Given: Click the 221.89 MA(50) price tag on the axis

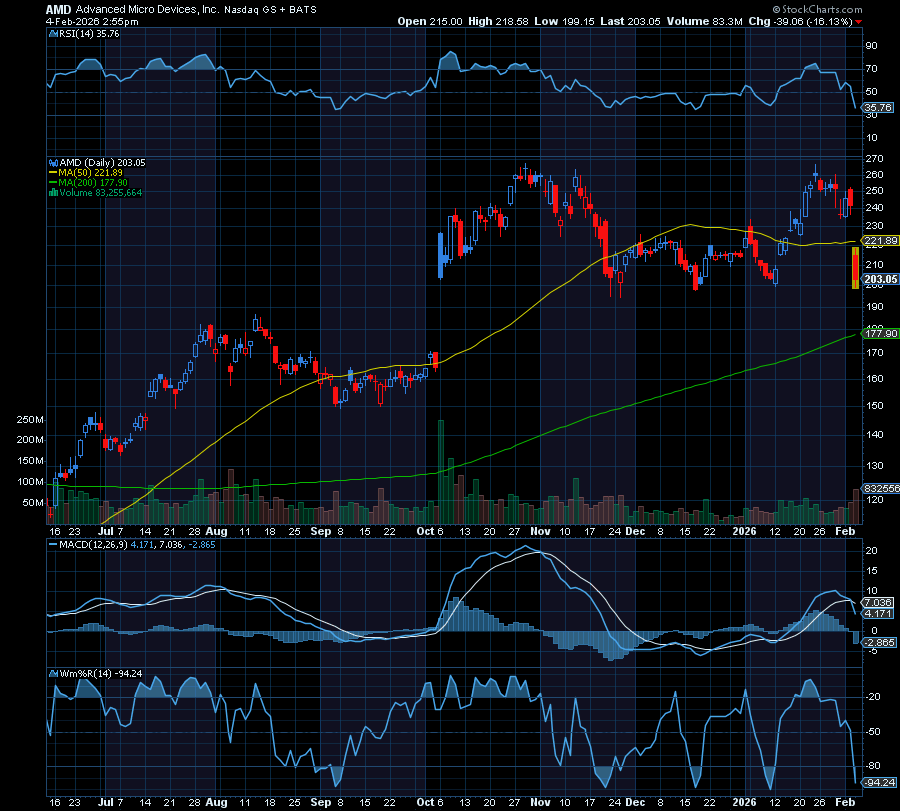Looking at the screenshot, I should 880,240.
